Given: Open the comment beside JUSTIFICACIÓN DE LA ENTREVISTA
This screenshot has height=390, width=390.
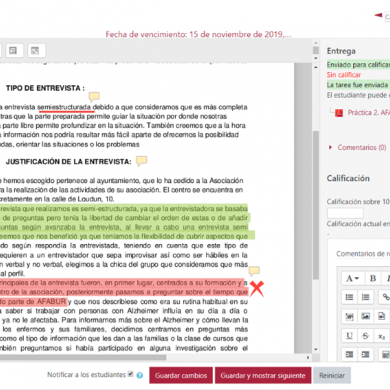Looking at the screenshot, I should pyautogui.click(x=141, y=161).
